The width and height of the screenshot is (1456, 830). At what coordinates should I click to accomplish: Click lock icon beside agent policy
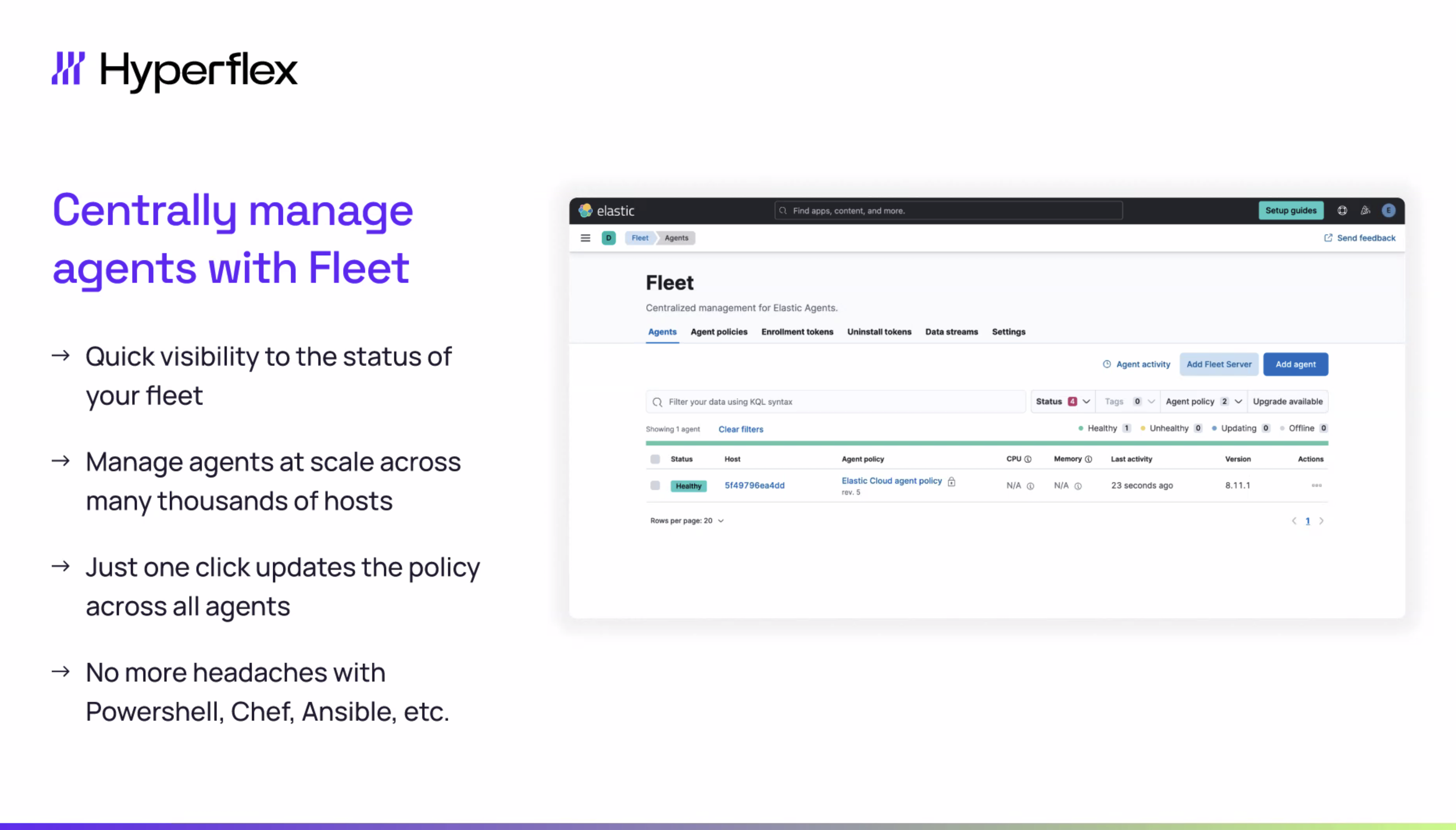click(951, 482)
